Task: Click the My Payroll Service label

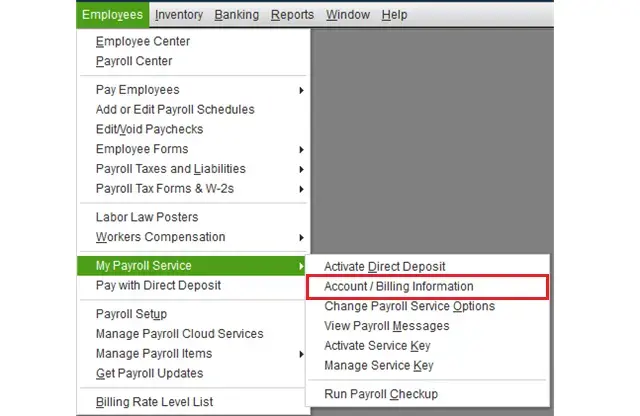Action: [144, 266]
